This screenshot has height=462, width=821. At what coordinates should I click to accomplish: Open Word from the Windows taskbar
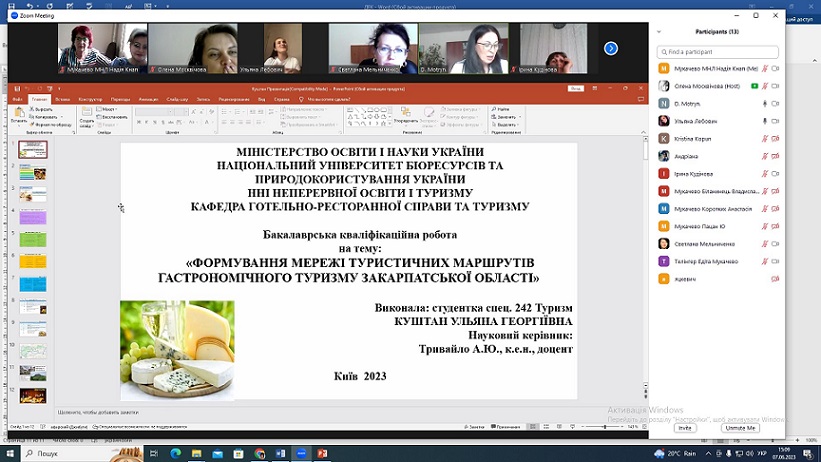[280, 453]
